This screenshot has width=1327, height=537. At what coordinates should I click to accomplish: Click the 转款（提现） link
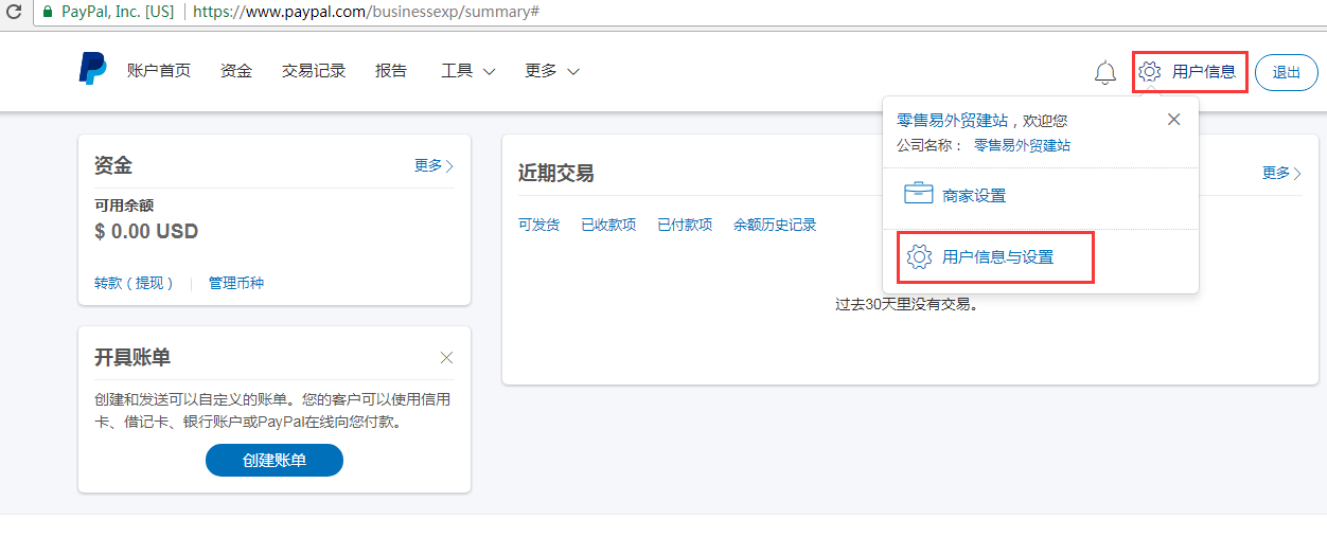click(x=134, y=283)
